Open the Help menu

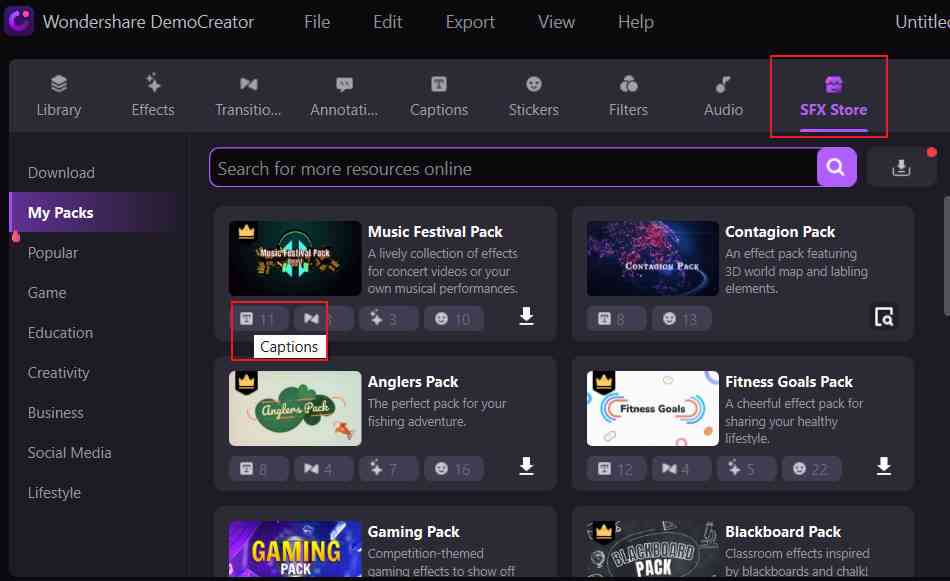point(636,22)
